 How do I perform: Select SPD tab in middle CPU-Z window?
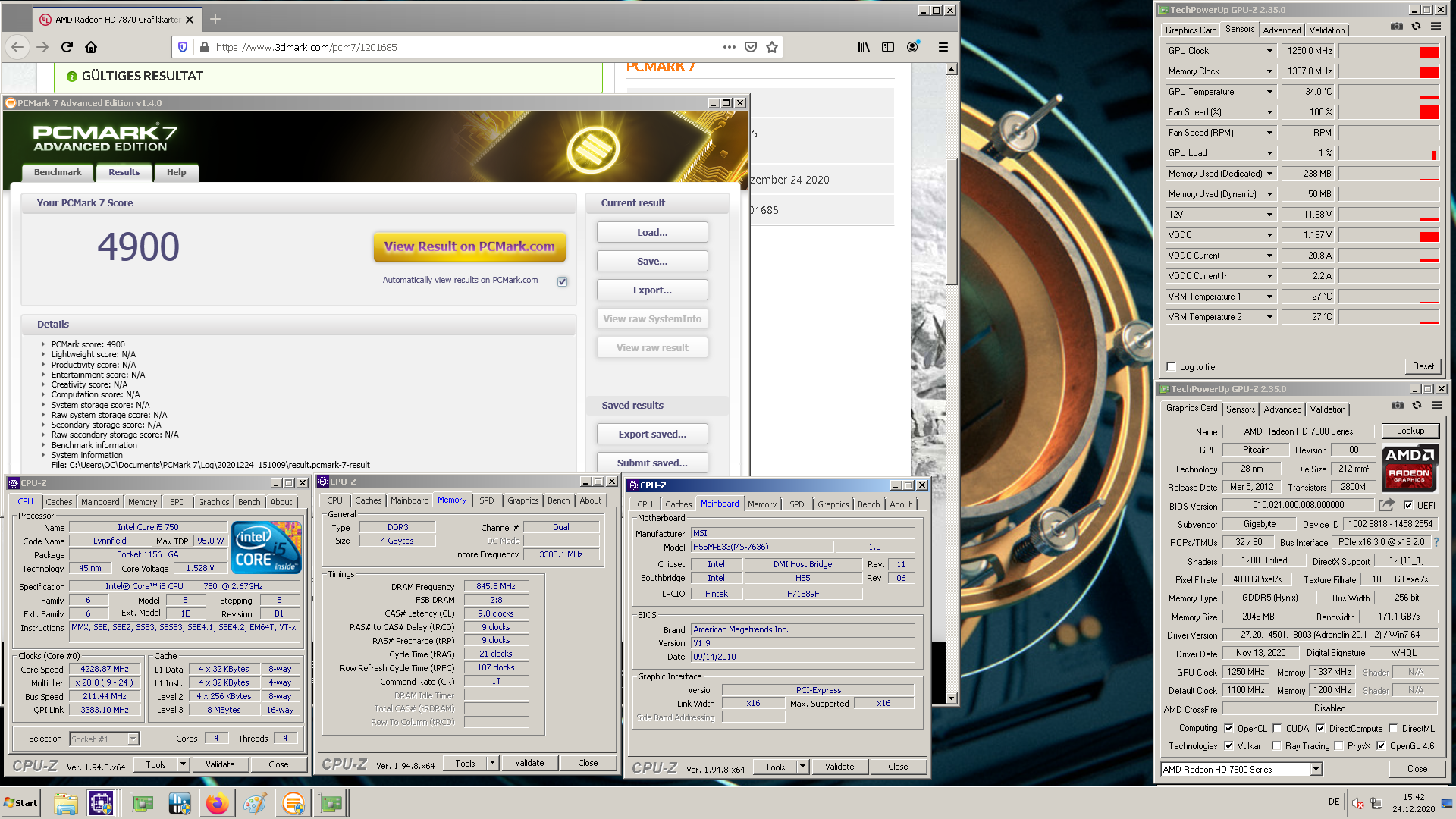(x=487, y=500)
